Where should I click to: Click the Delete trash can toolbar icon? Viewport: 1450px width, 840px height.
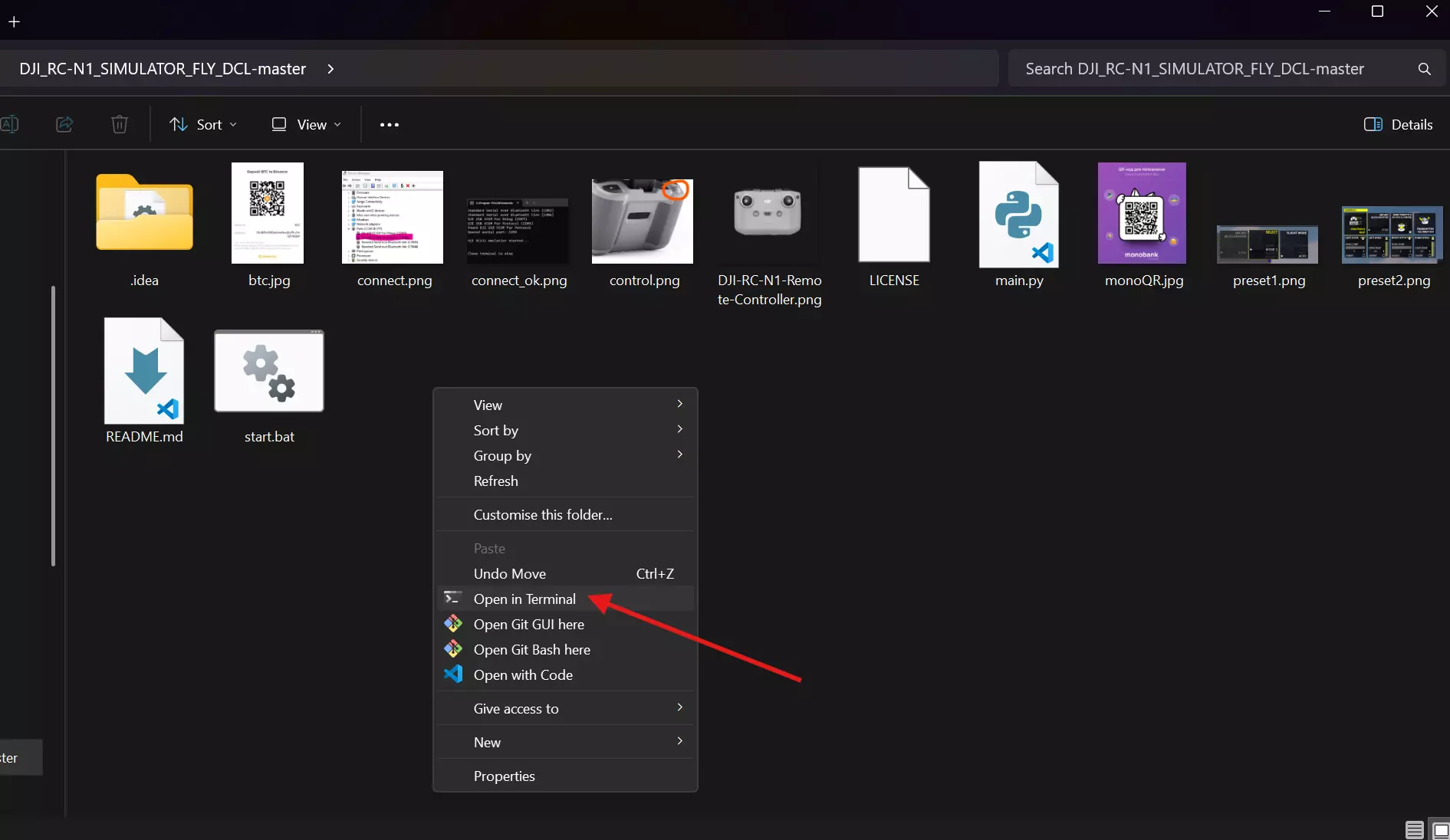[x=119, y=124]
